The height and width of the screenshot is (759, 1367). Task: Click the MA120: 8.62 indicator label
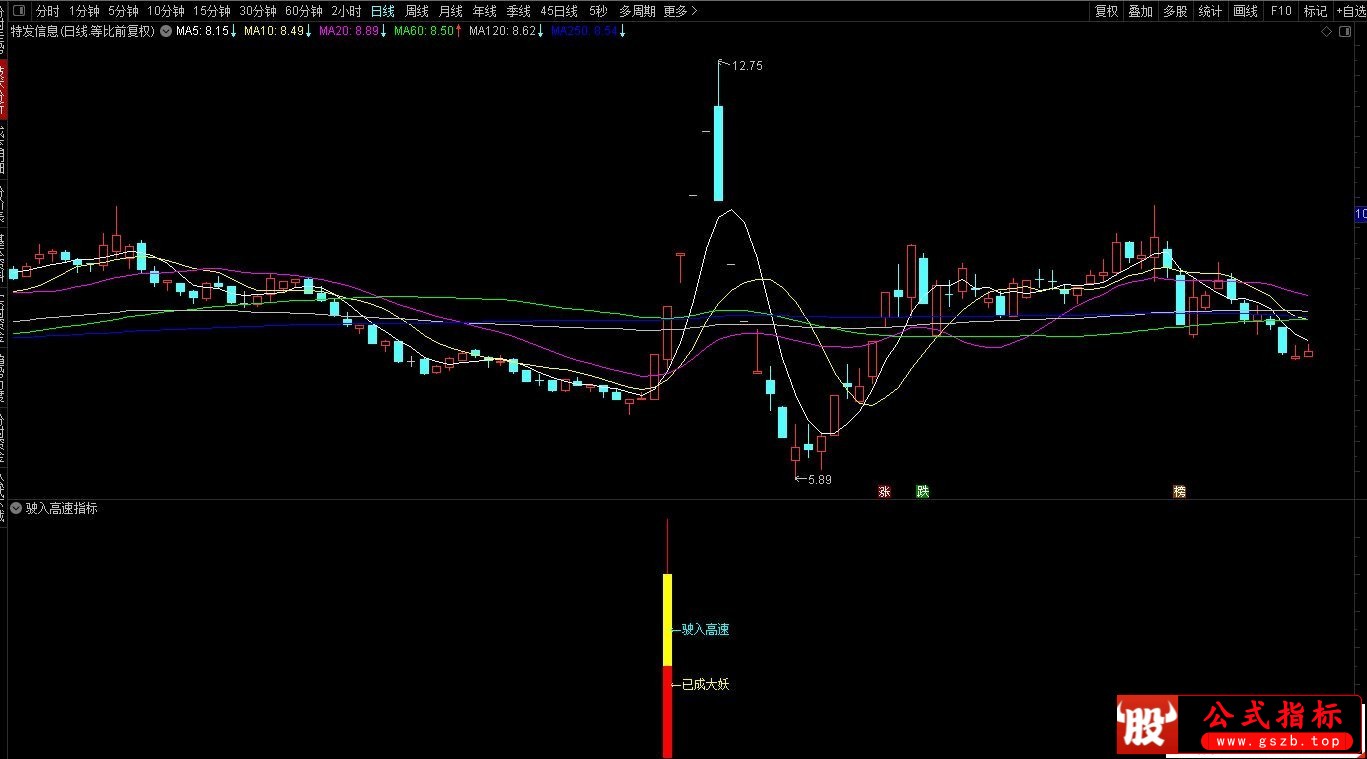tap(507, 32)
